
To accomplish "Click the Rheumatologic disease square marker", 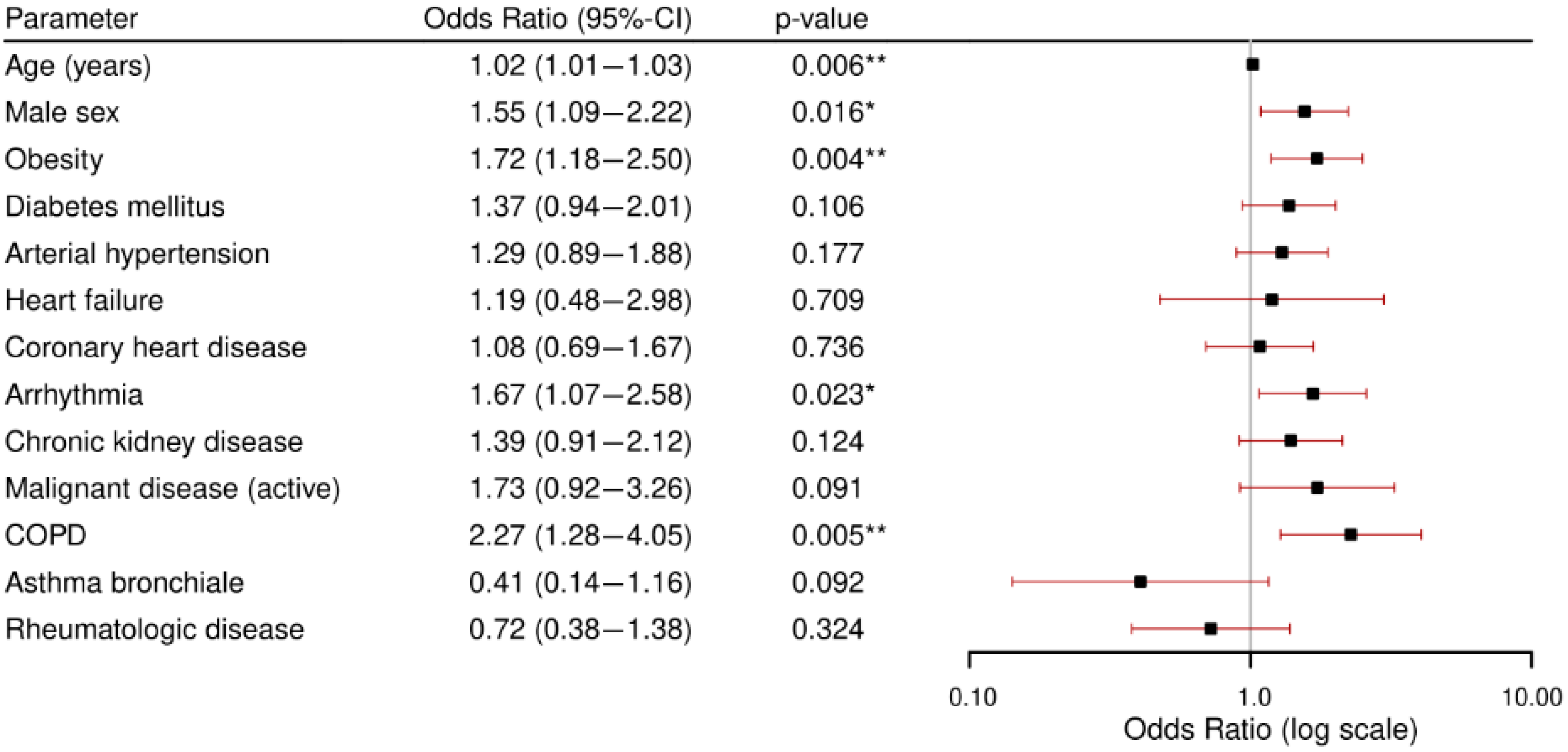I will tap(1211, 628).
